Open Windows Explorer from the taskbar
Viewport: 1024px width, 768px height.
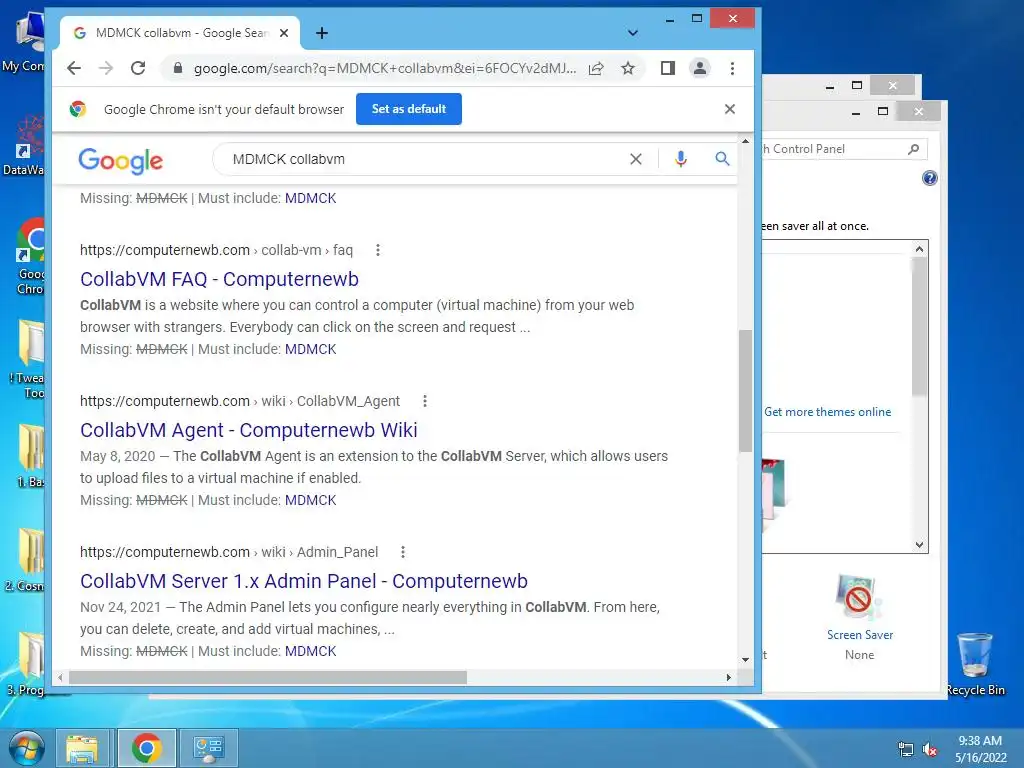[x=82, y=748]
